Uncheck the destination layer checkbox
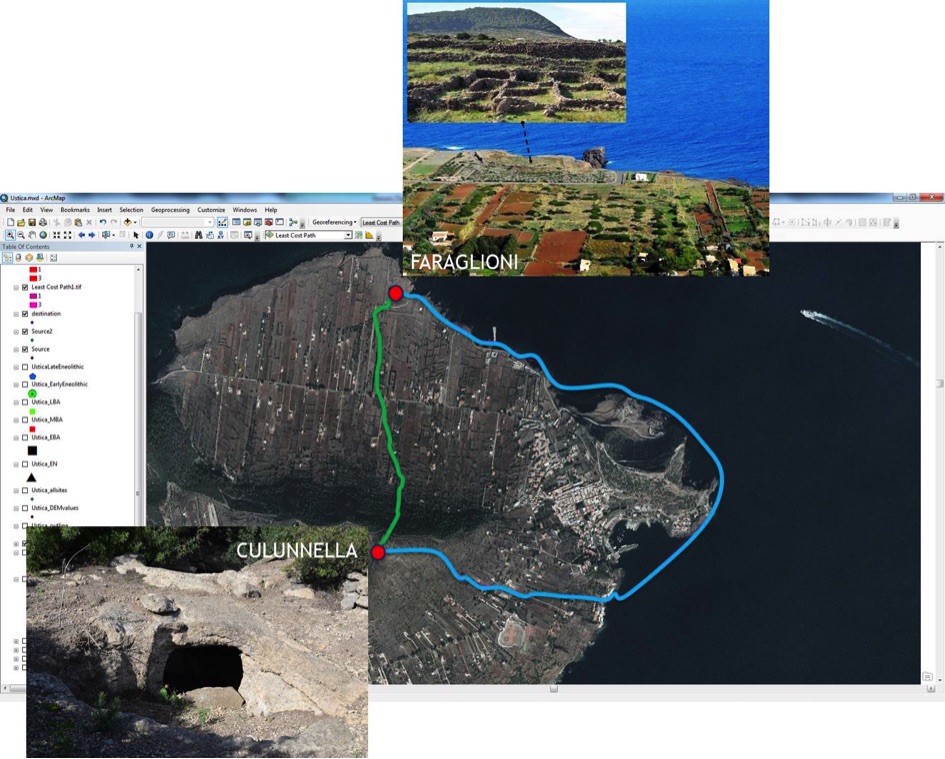 [x=24, y=313]
